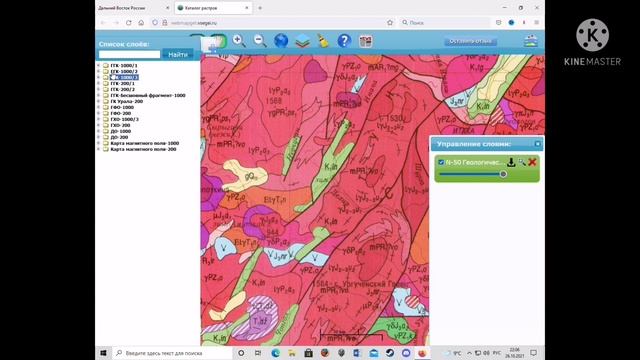Viewport: 640px width, 360px height.
Task: Bookmark this page with the star icon
Action: [x=390, y=23]
